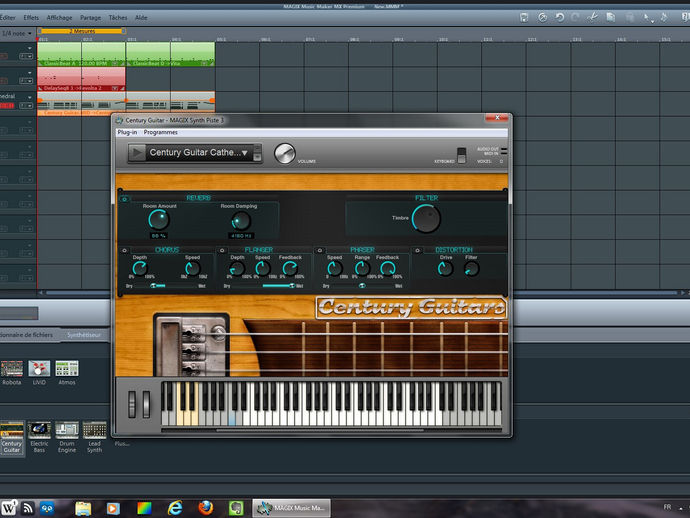
Task: Click the Chorus Speed knob
Action: click(x=192, y=268)
